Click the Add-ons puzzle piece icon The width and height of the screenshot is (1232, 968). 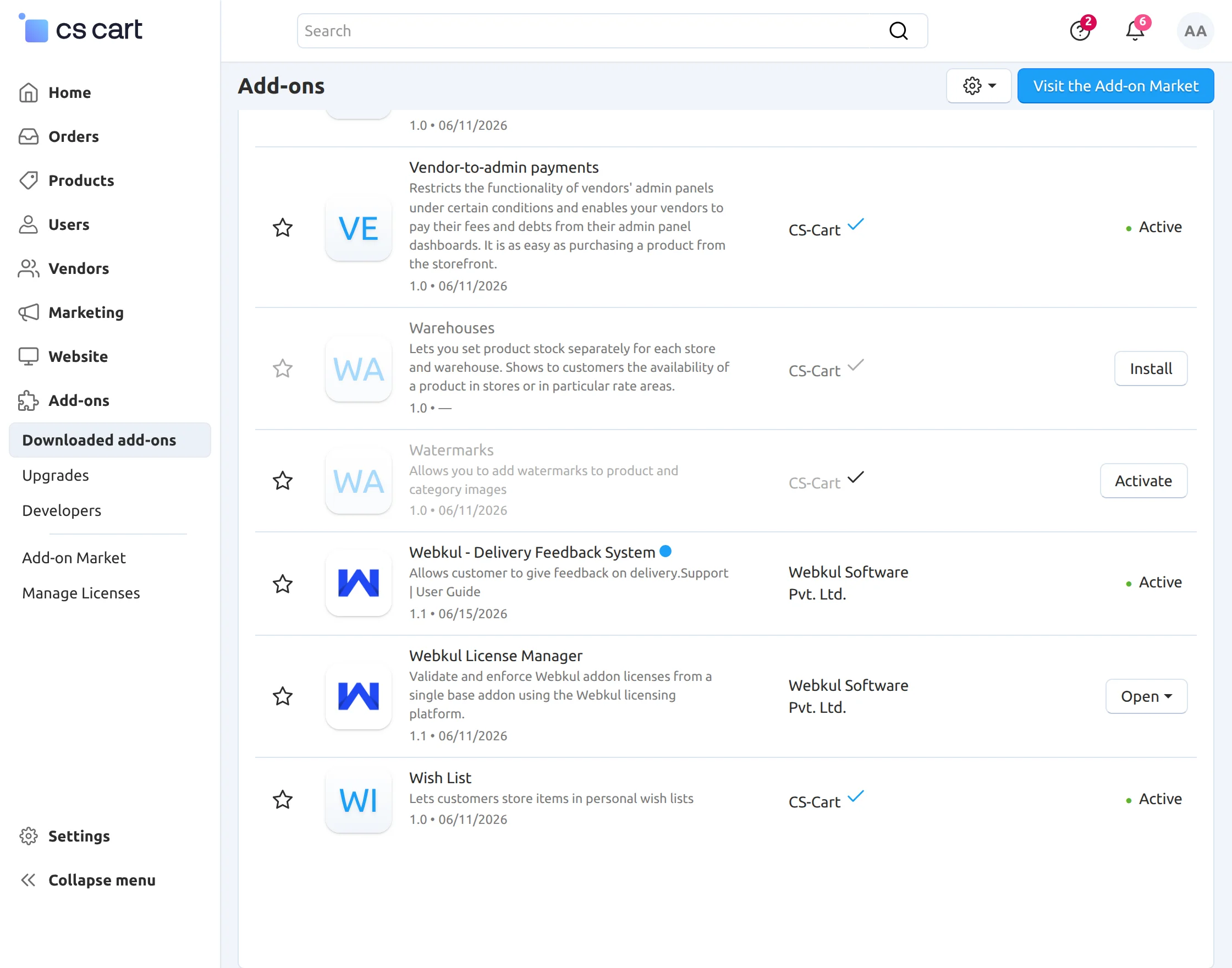pos(29,400)
